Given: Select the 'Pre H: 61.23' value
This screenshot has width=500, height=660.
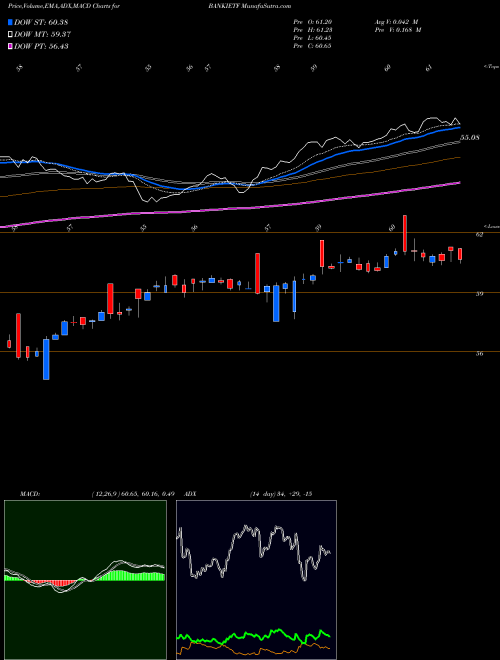Looking at the screenshot, I should [313, 30].
